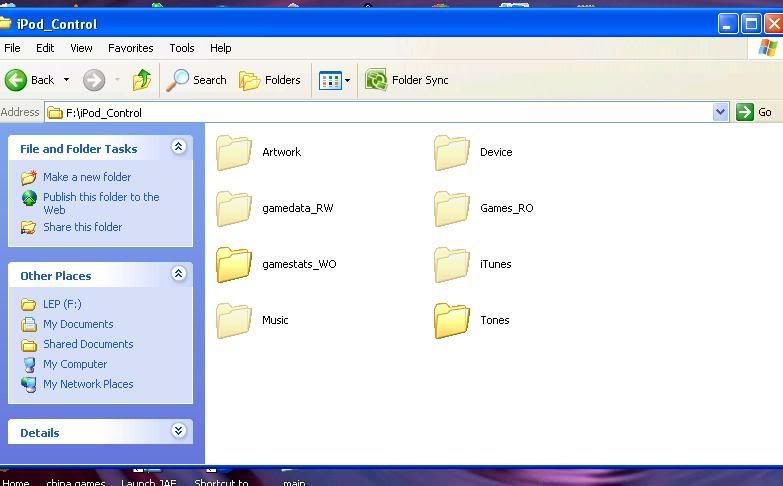Expand the Details panel
Screen dimensions: 783x486
(x=179, y=432)
